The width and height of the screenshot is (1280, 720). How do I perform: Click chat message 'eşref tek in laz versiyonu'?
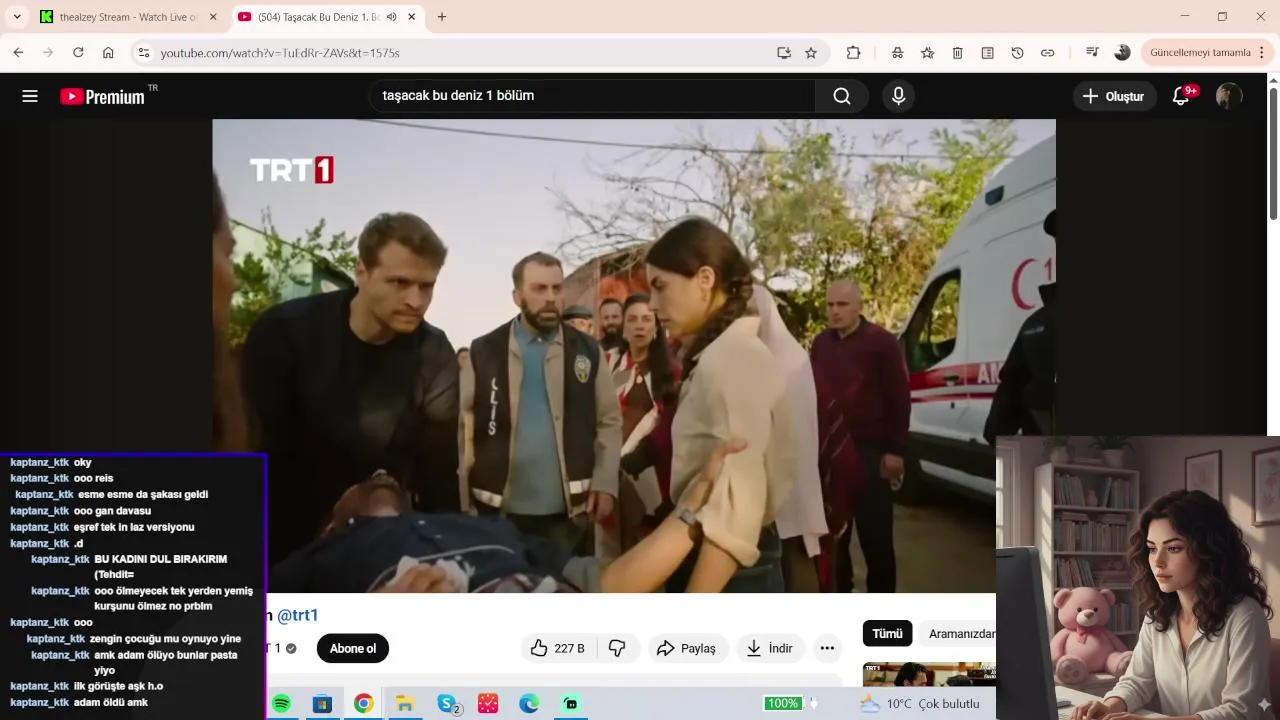pyautogui.click(x=134, y=527)
